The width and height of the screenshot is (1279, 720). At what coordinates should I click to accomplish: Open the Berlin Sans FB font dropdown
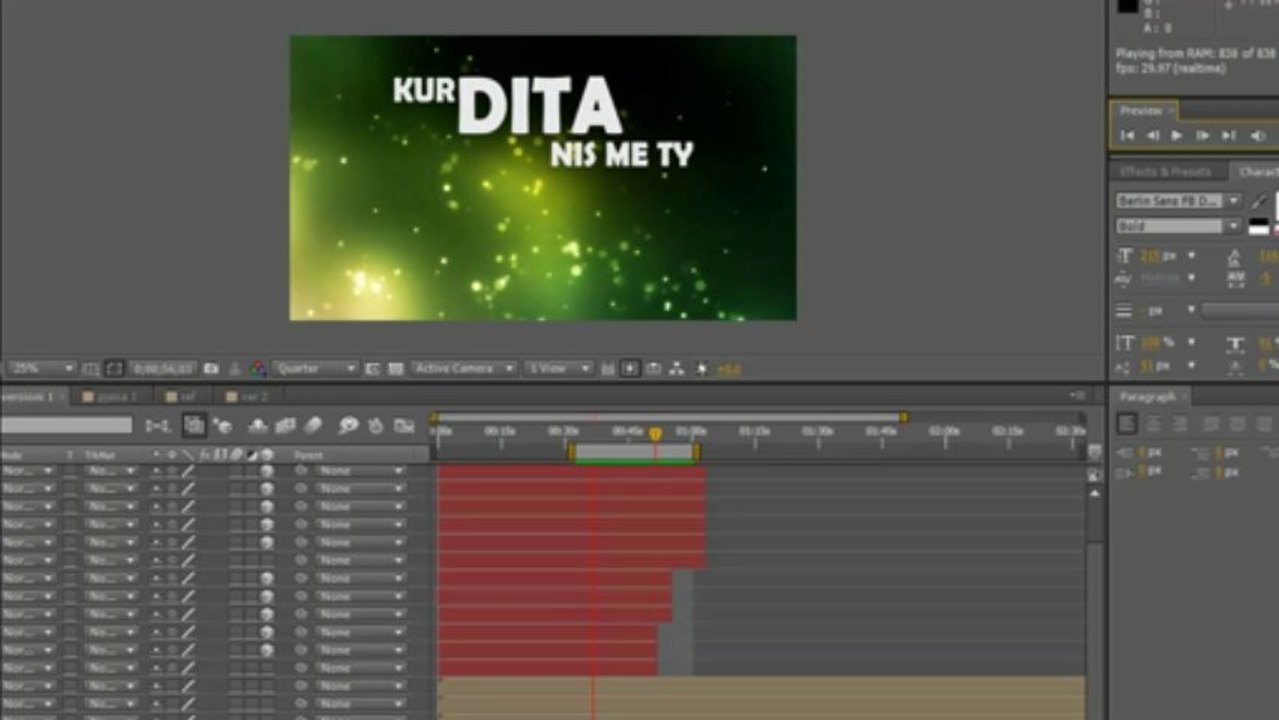coord(1178,201)
